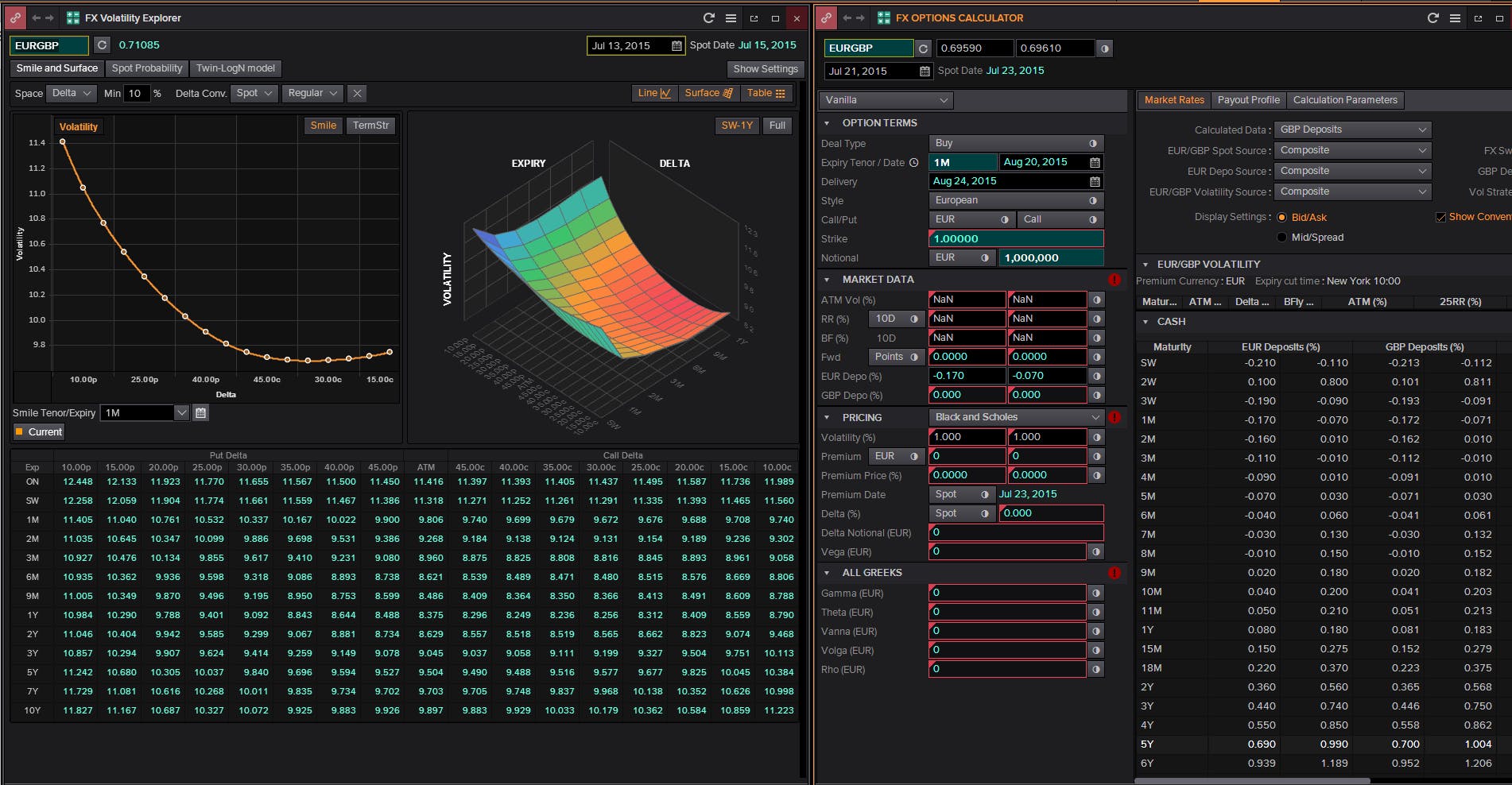
Task: Open the expiry date calendar for Aug 20, 2015
Action: tap(1095, 162)
